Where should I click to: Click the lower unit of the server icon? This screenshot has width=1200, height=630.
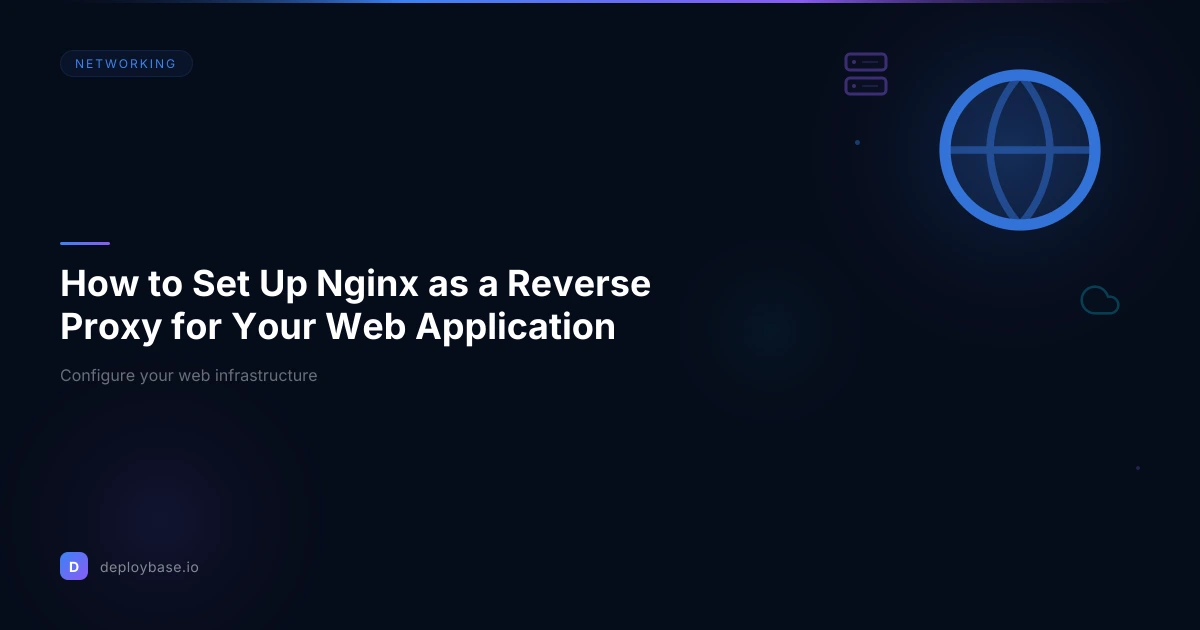(x=866, y=87)
